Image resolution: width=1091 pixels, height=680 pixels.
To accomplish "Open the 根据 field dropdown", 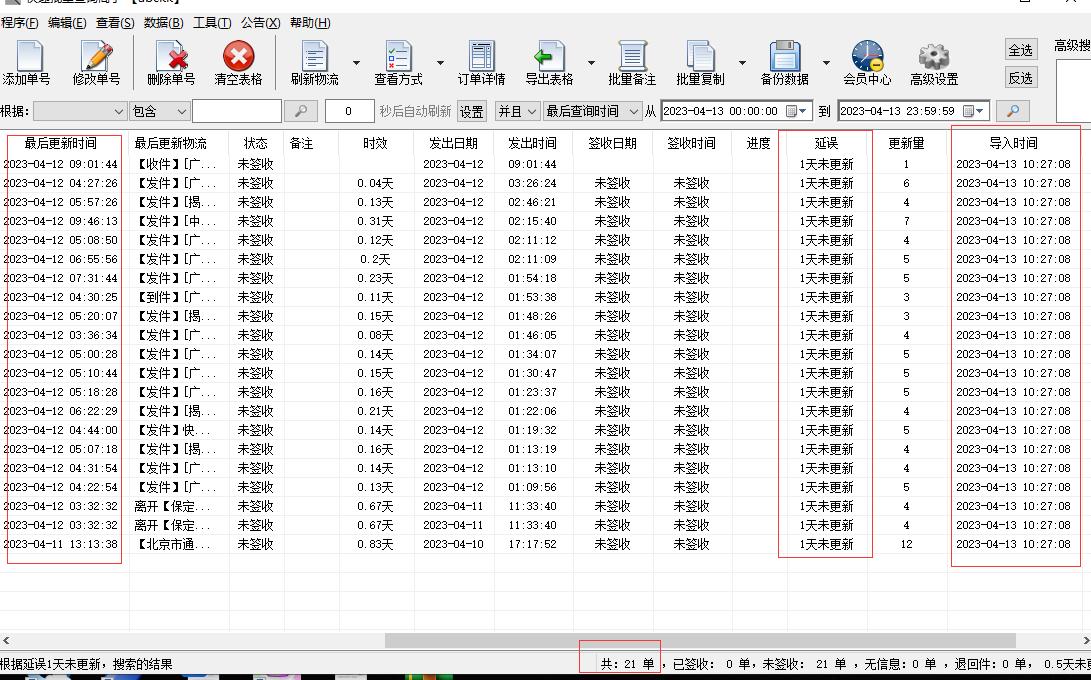I will point(80,111).
